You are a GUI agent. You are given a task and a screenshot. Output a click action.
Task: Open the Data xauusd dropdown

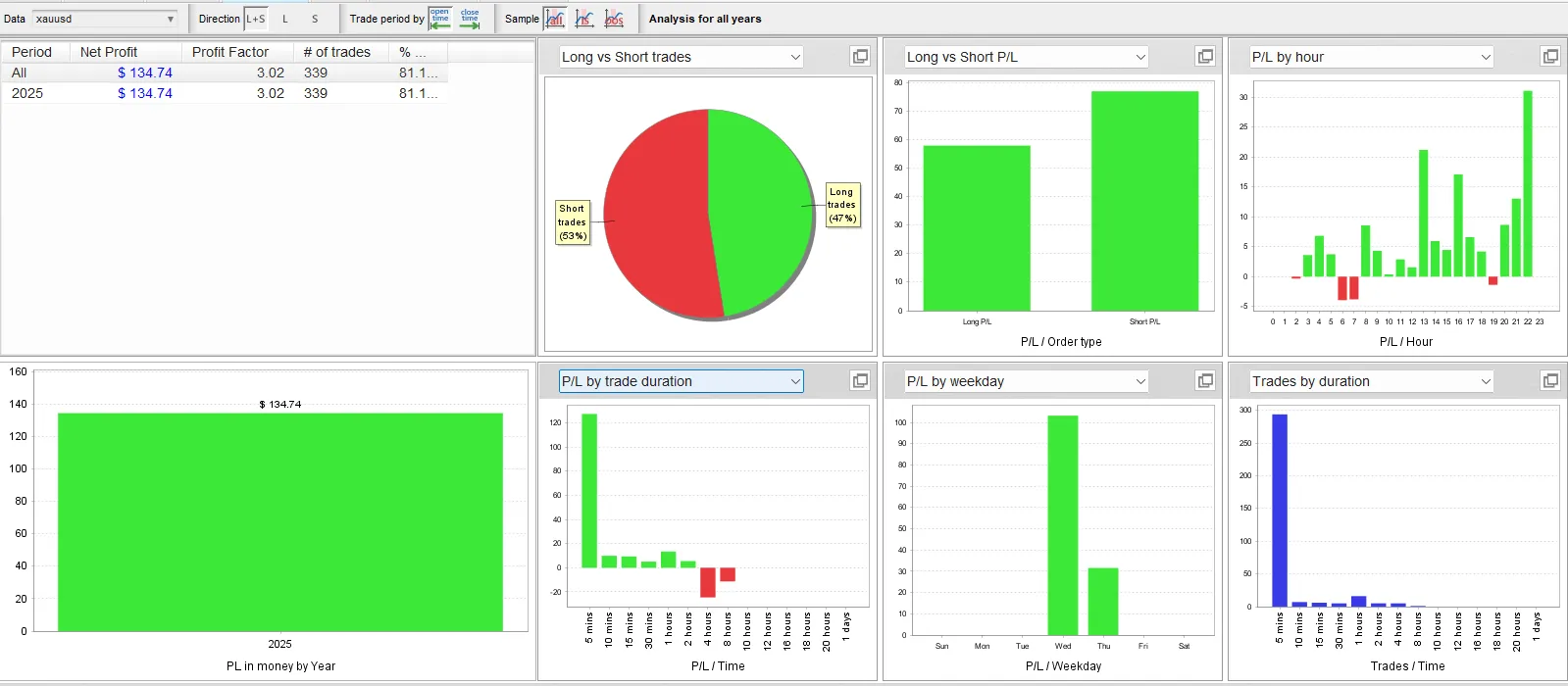click(x=105, y=19)
